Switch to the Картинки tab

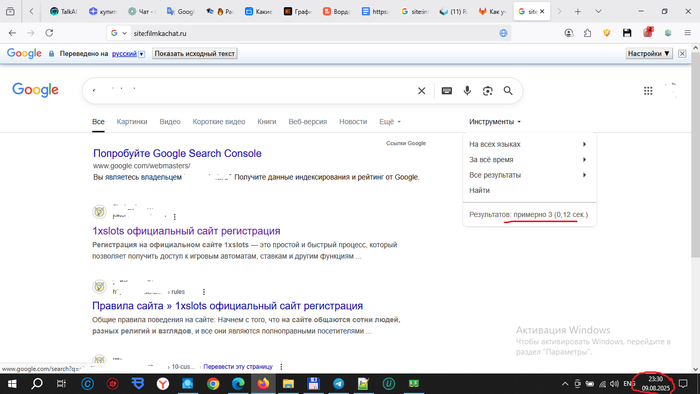point(132,122)
